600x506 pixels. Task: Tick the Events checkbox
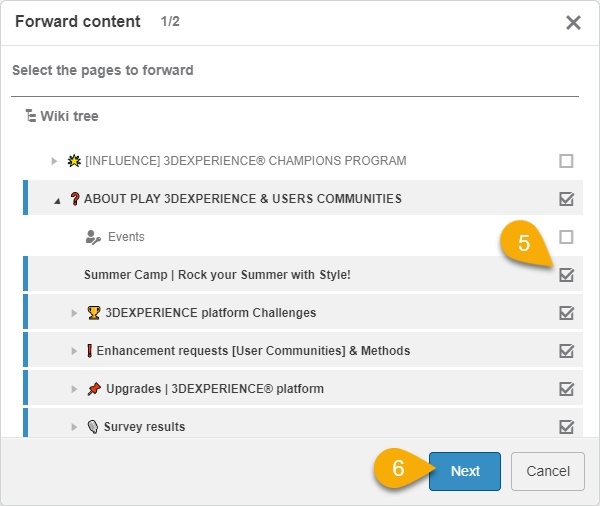pyautogui.click(x=567, y=237)
